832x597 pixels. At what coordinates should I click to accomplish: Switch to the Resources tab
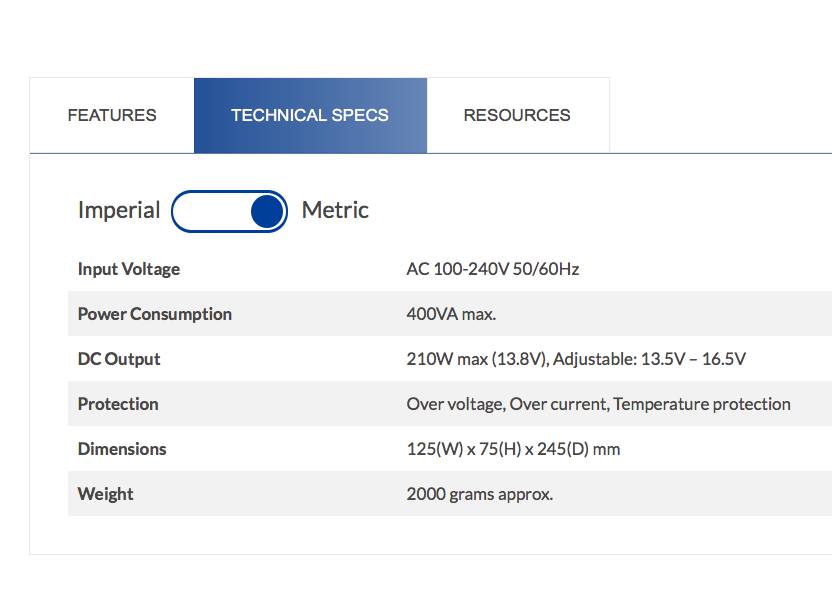(517, 115)
